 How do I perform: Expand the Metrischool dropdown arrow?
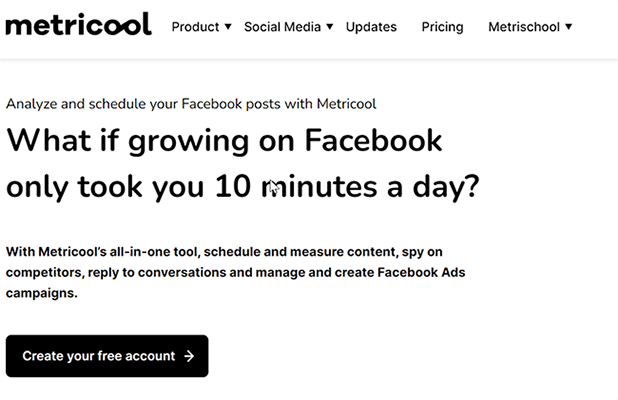569,27
